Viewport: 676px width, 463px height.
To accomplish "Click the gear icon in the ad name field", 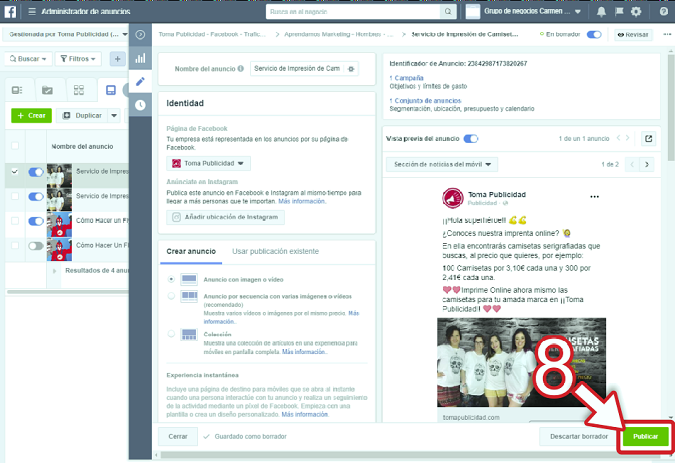I will pos(351,69).
